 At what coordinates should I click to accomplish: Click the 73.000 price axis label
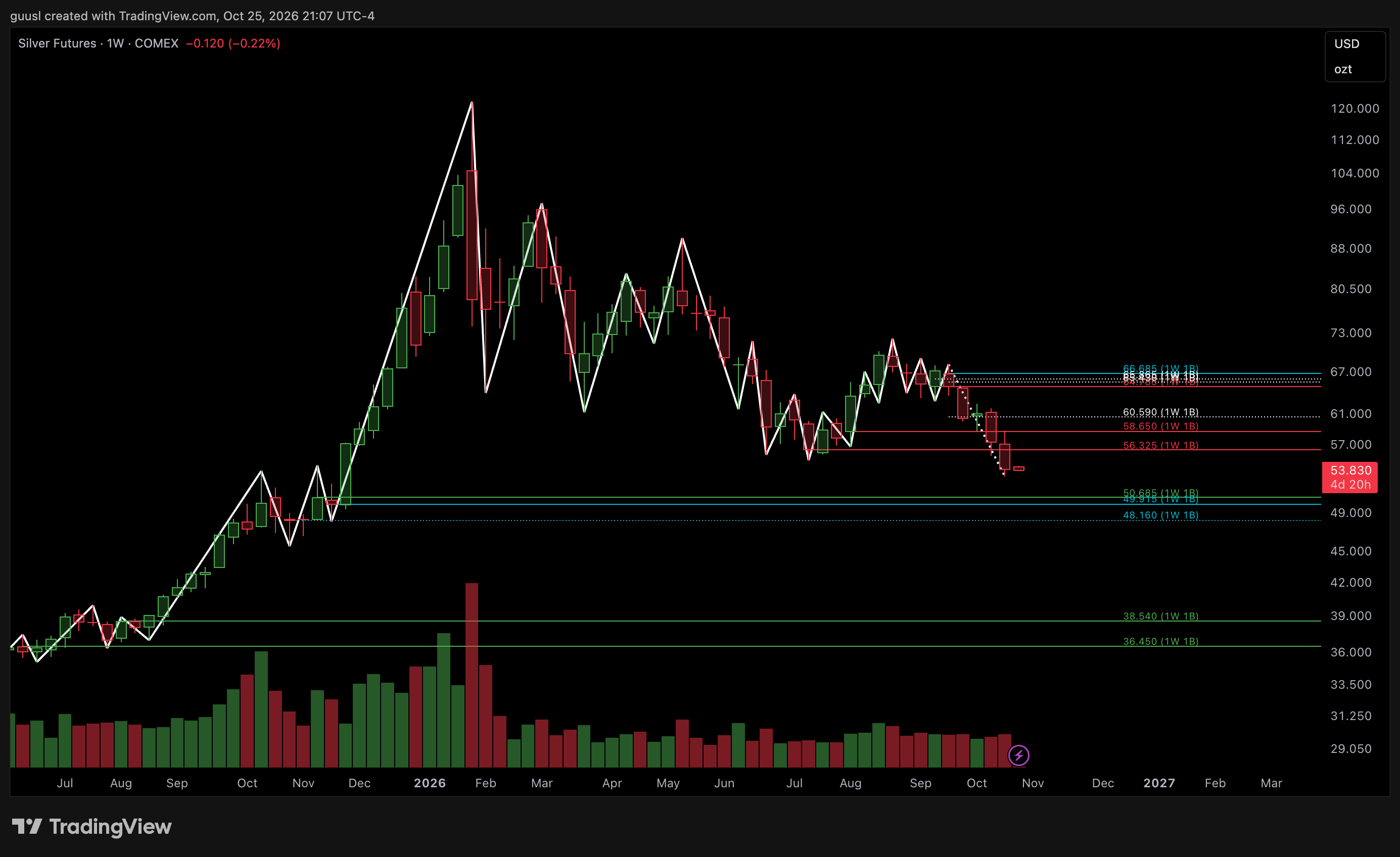pyautogui.click(x=1350, y=333)
